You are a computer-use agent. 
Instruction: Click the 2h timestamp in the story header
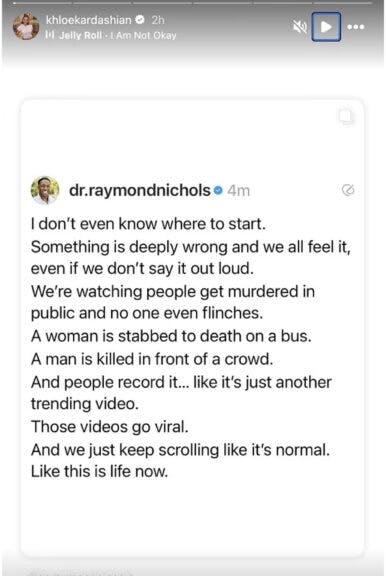click(158, 20)
